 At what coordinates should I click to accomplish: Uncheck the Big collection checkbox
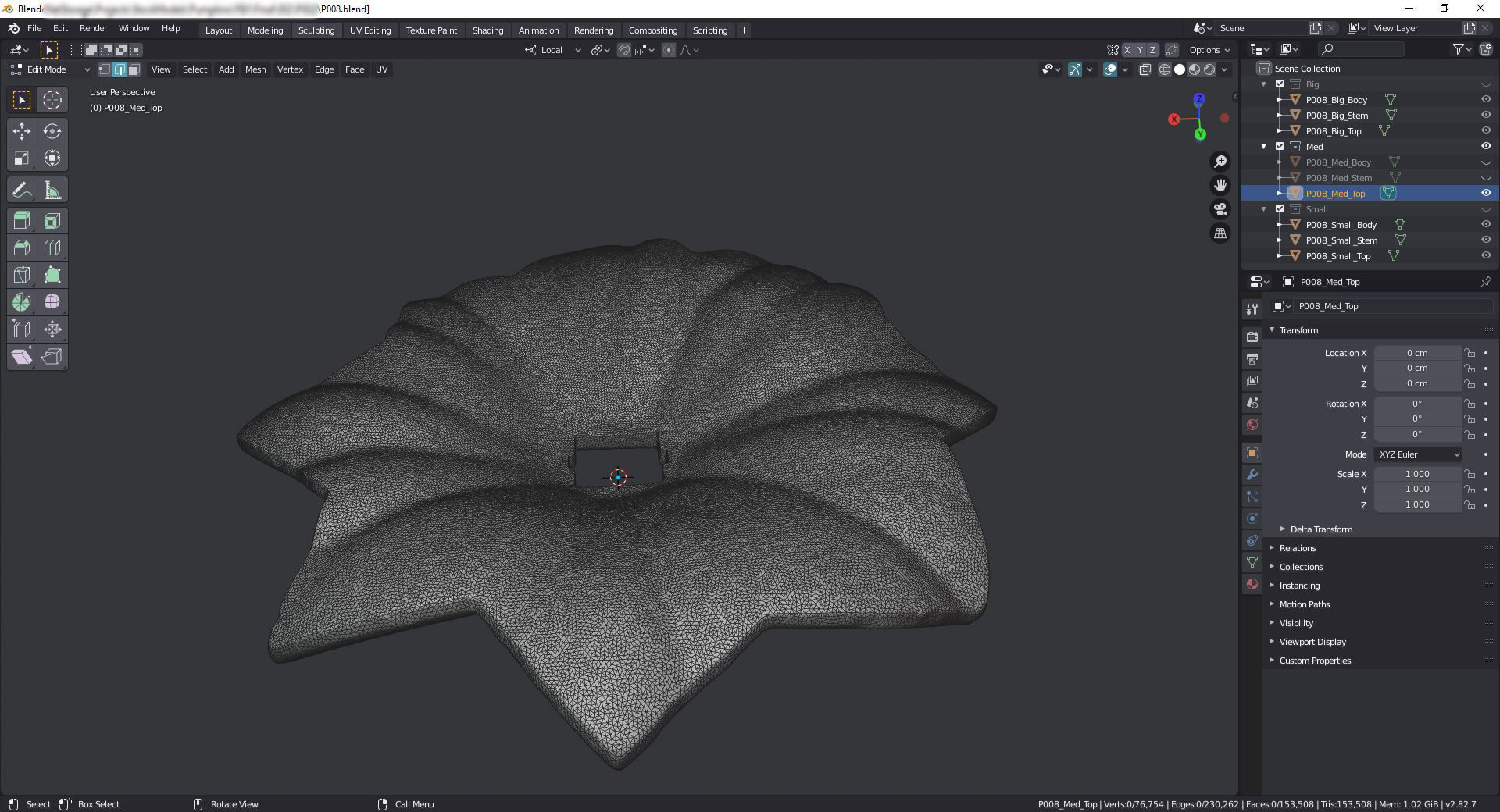coord(1280,84)
